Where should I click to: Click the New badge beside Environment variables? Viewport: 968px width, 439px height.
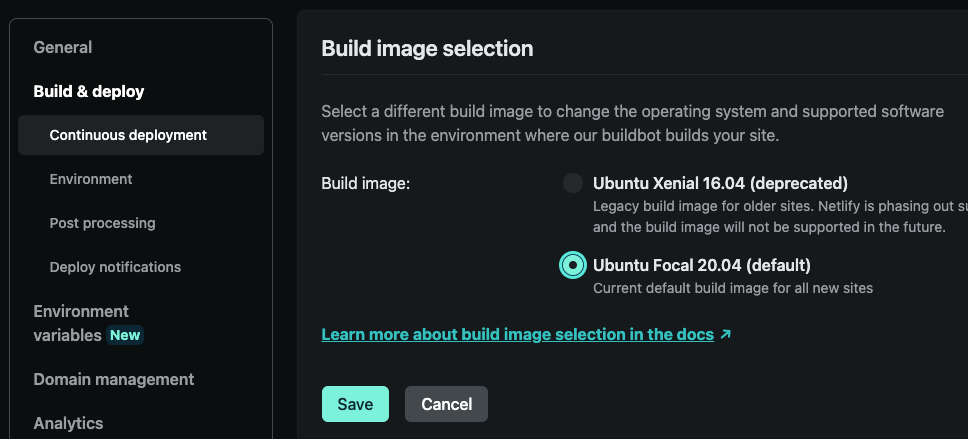click(125, 335)
